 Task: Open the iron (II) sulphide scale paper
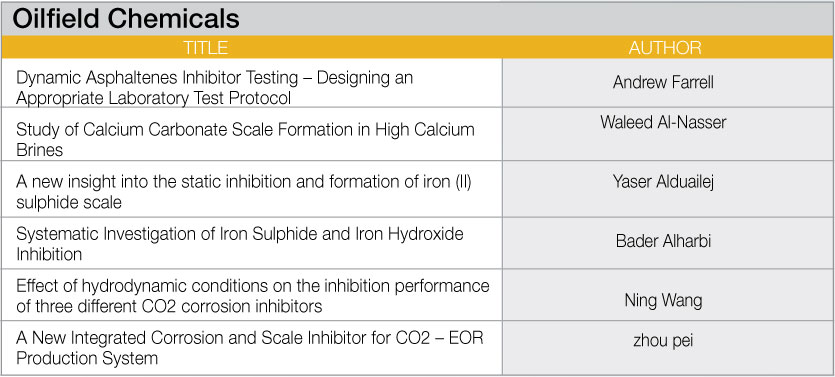244,192
